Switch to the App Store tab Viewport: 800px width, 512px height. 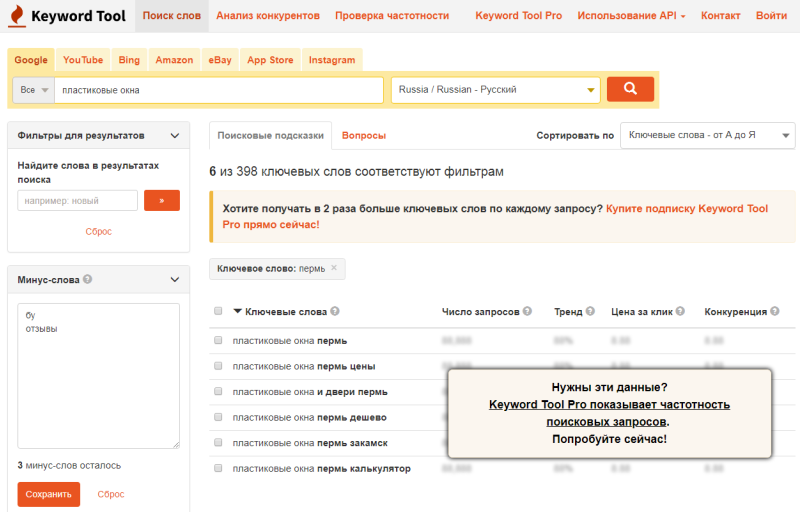(270, 60)
